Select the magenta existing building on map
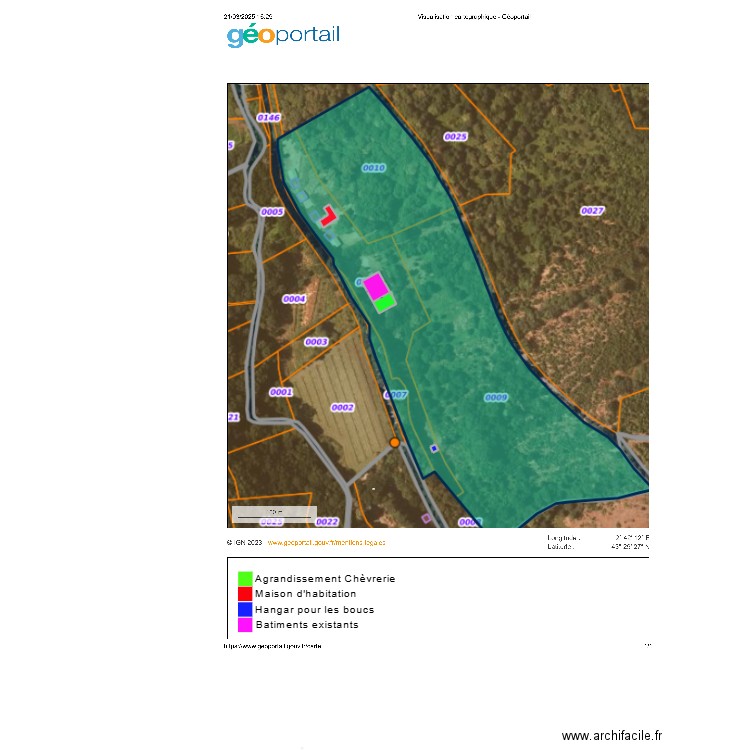This screenshot has width=750, height=750. [375, 286]
